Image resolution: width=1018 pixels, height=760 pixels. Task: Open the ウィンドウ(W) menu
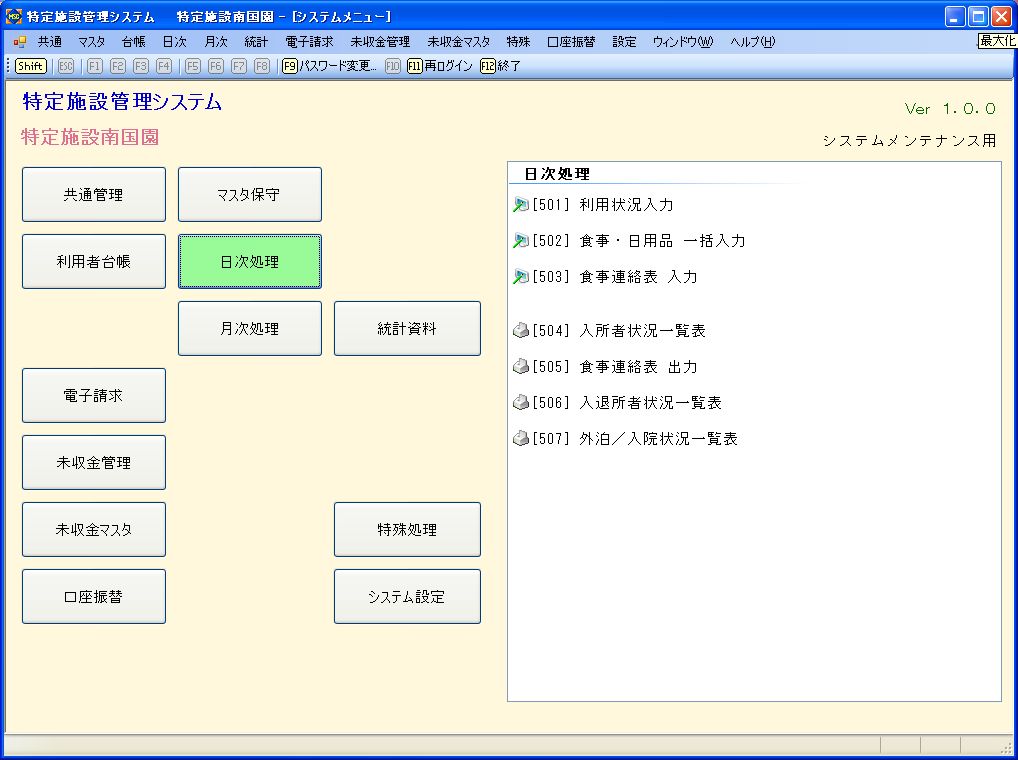(x=683, y=42)
